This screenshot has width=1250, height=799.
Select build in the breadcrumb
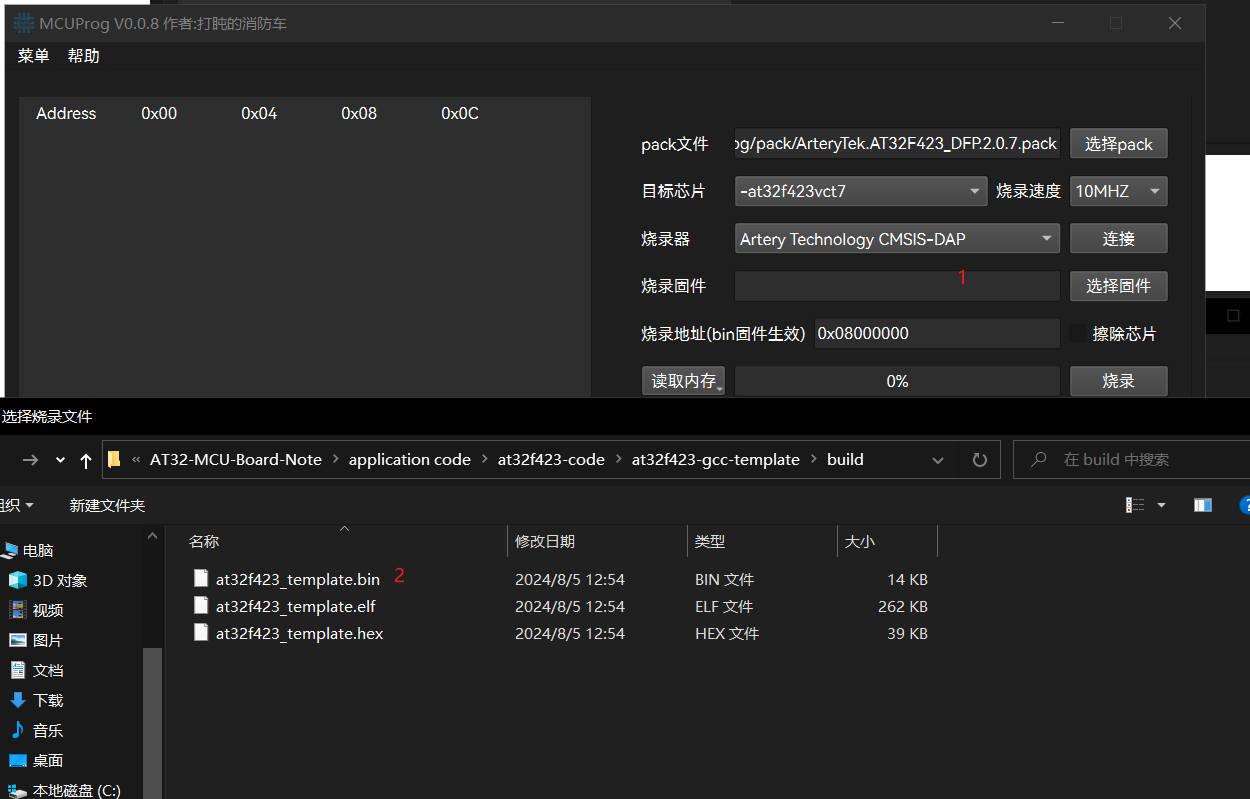(x=845, y=460)
